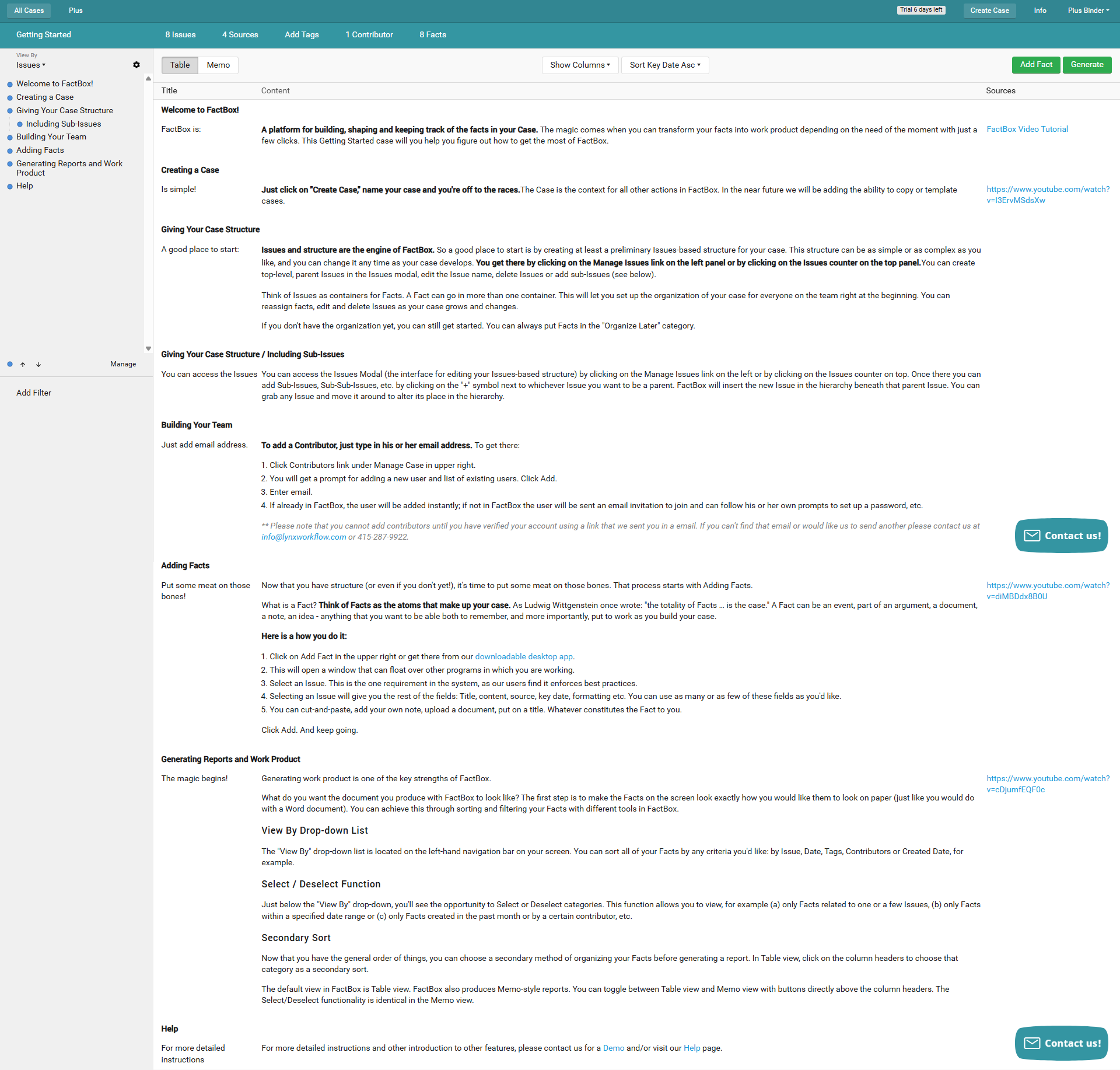Select Including Sub-Issues in the issue list
Image resolution: width=1120 pixels, height=1070 pixels.
pyautogui.click(x=64, y=124)
